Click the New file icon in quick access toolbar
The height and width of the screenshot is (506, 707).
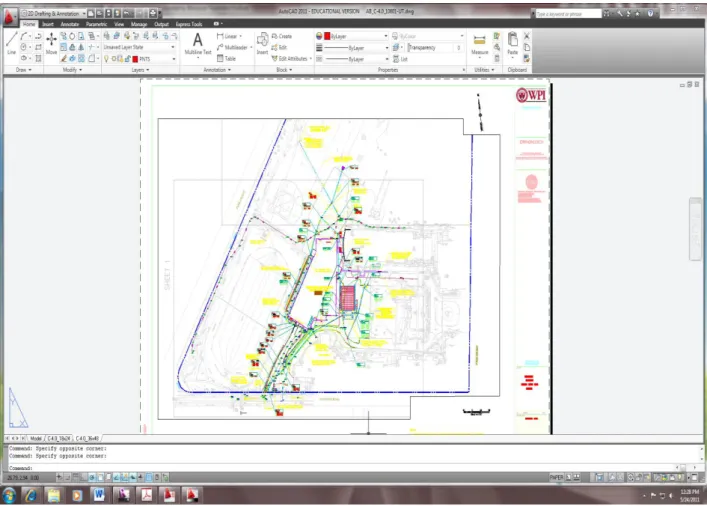(x=91, y=13)
